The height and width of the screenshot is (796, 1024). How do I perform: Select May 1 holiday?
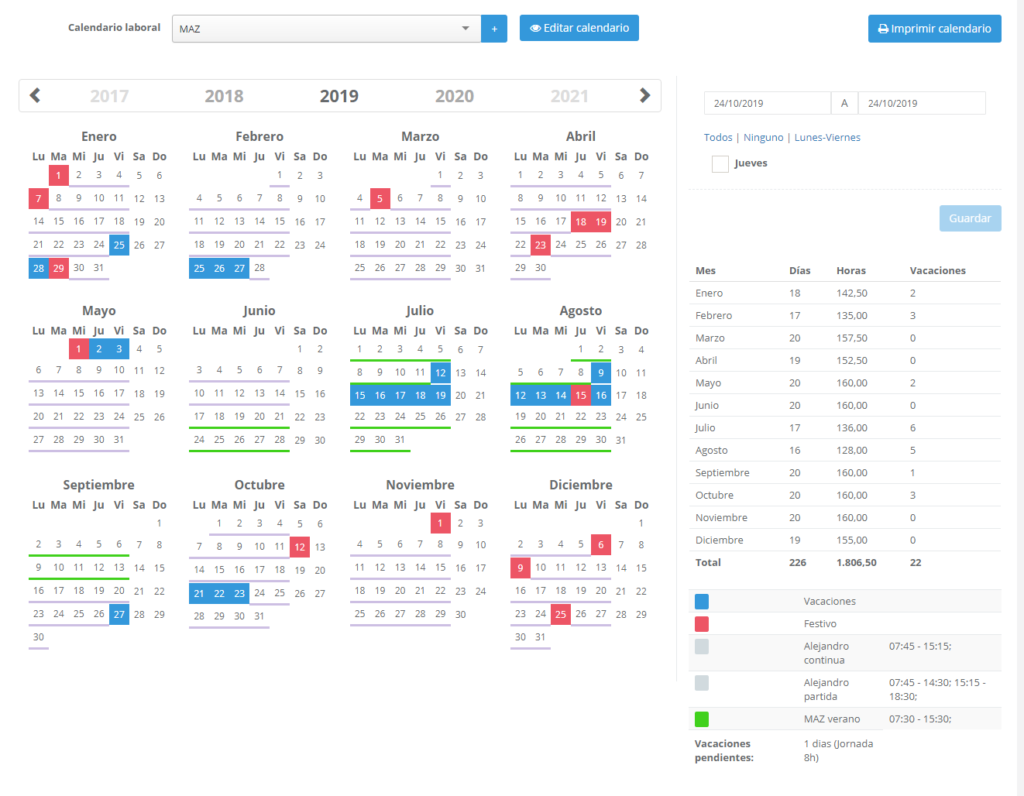point(79,349)
